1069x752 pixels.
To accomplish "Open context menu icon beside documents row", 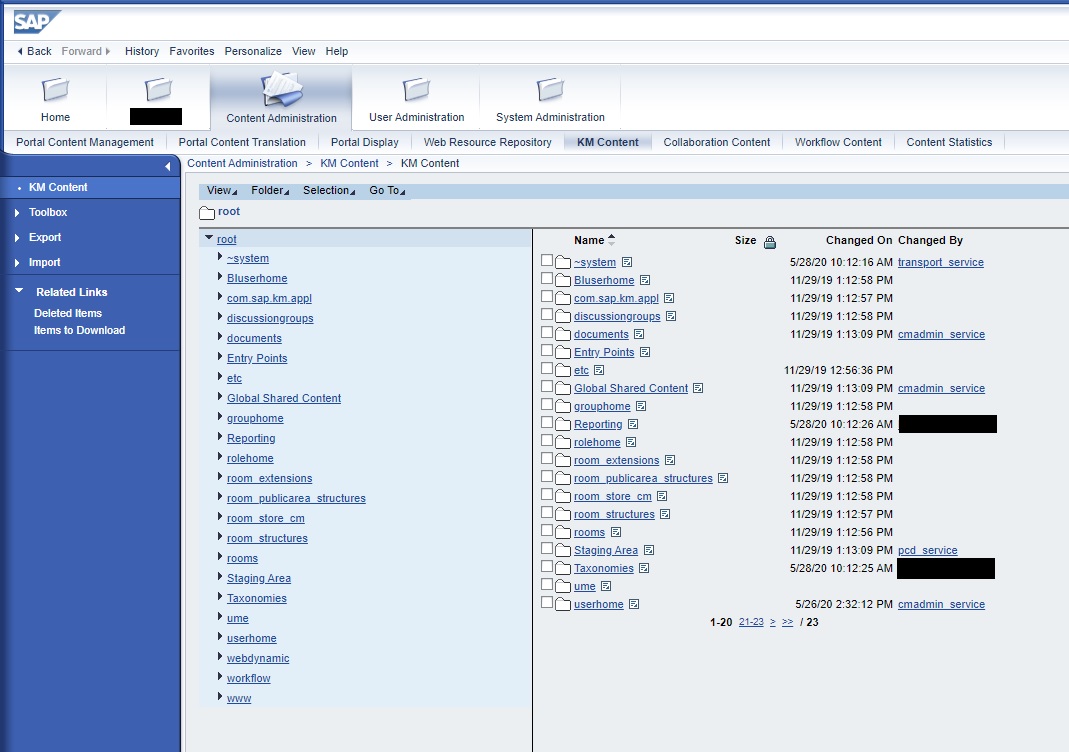I will tap(639, 334).
